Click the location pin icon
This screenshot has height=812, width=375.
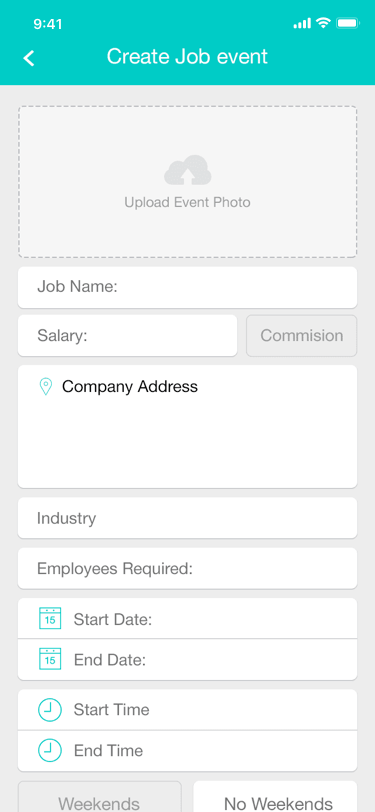point(46,387)
